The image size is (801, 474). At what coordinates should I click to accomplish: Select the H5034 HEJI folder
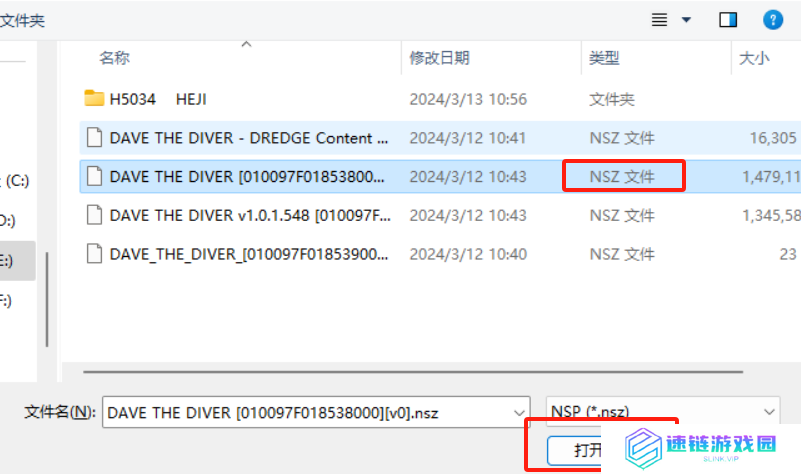coord(158,99)
